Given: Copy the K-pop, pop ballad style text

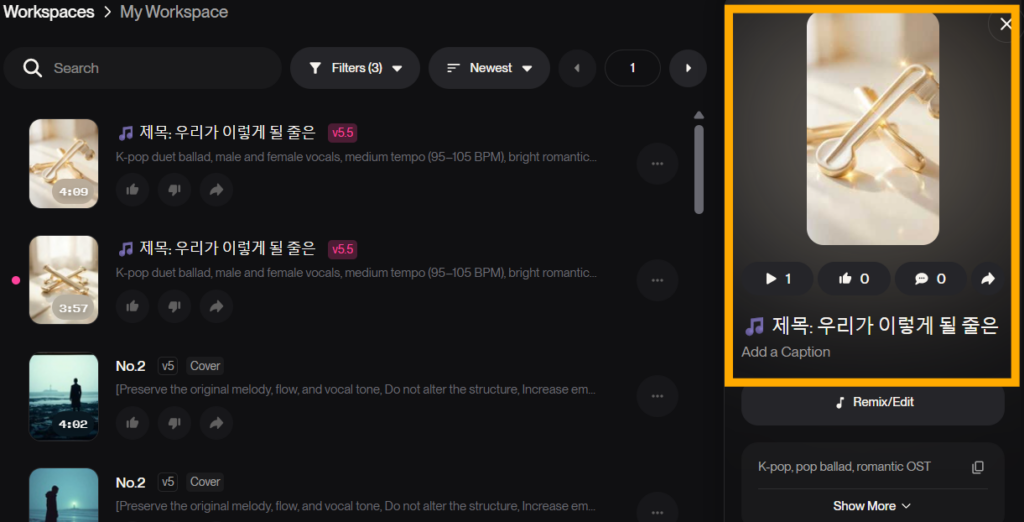Looking at the screenshot, I should coord(978,467).
